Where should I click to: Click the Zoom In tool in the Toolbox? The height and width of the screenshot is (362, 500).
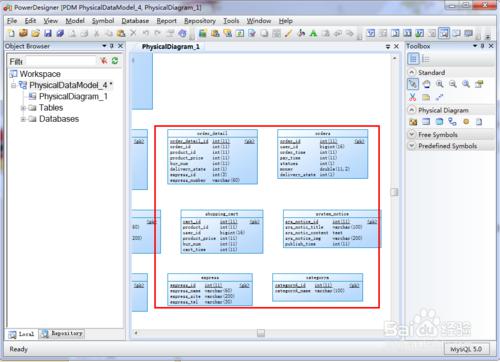point(440,84)
